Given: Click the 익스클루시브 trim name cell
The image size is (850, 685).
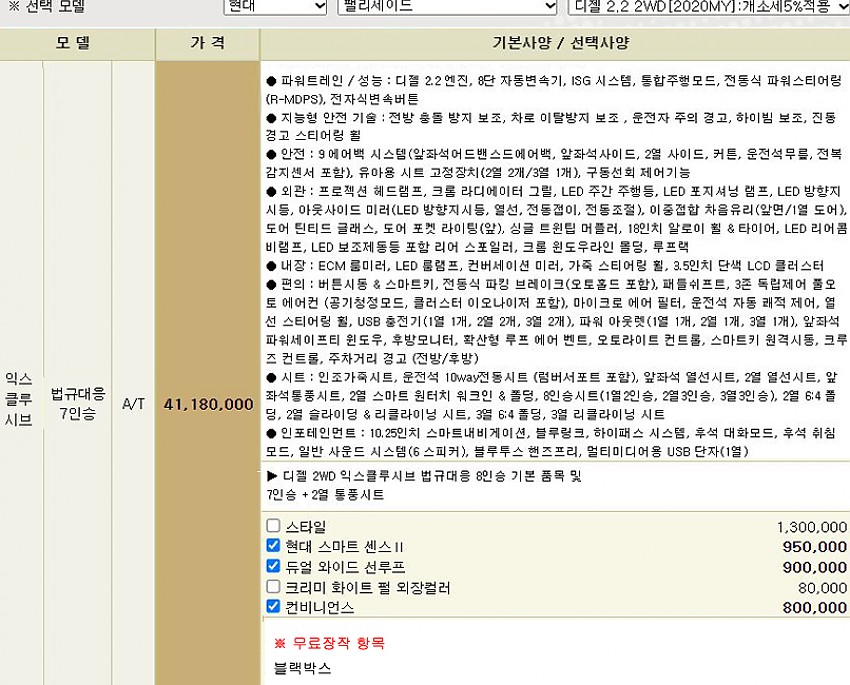Looking at the screenshot, I should [20, 400].
